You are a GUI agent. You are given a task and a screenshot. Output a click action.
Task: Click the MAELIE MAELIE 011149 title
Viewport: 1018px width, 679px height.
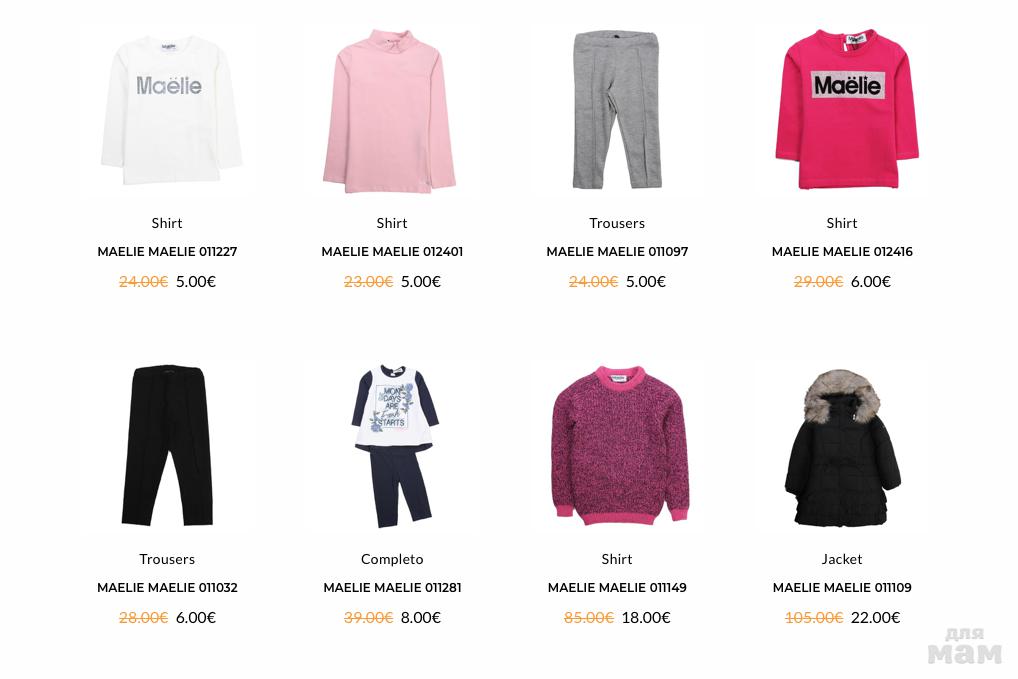click(617, 587)
